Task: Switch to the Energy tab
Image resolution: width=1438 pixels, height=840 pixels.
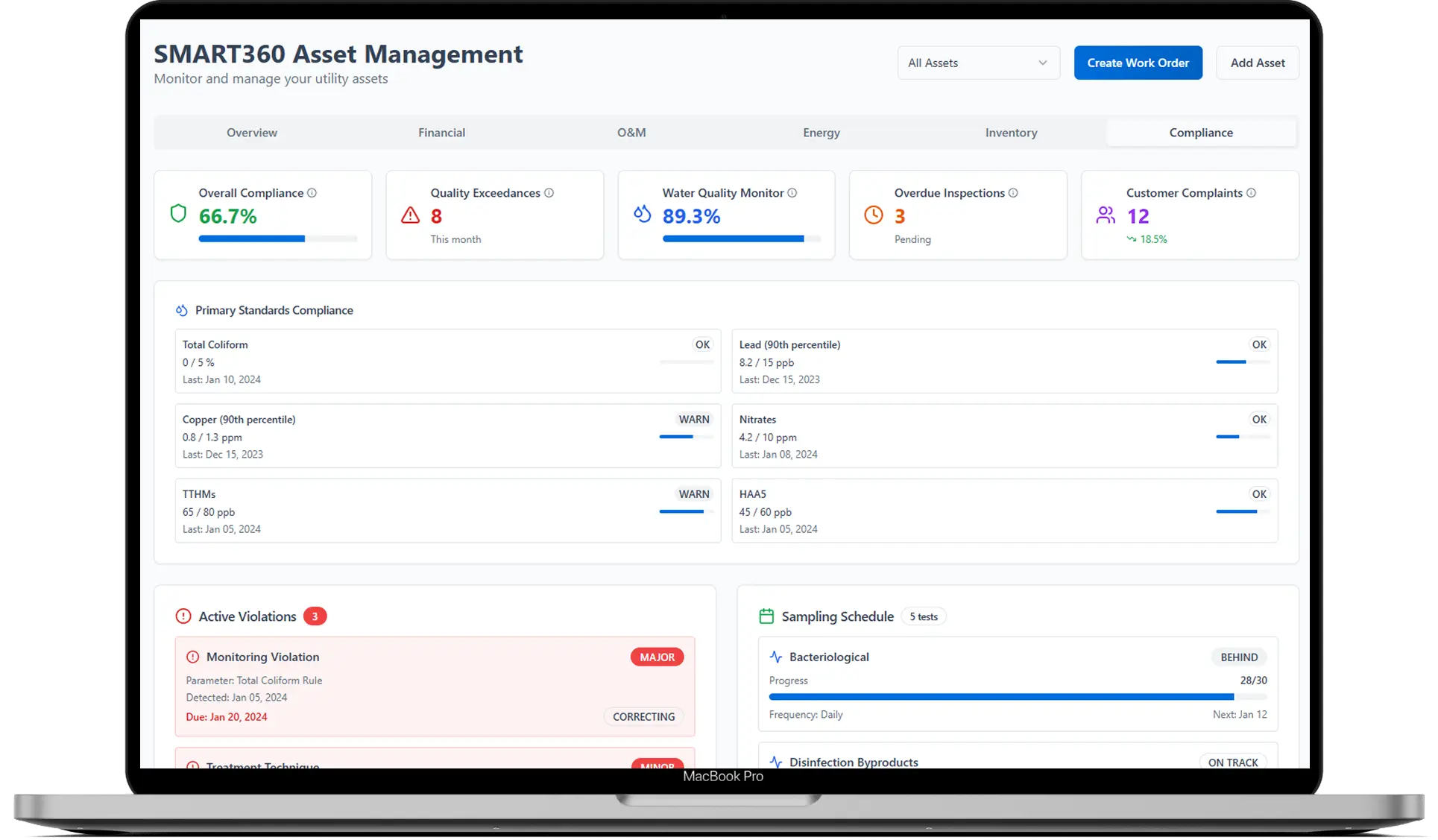Action: (821, 132)
